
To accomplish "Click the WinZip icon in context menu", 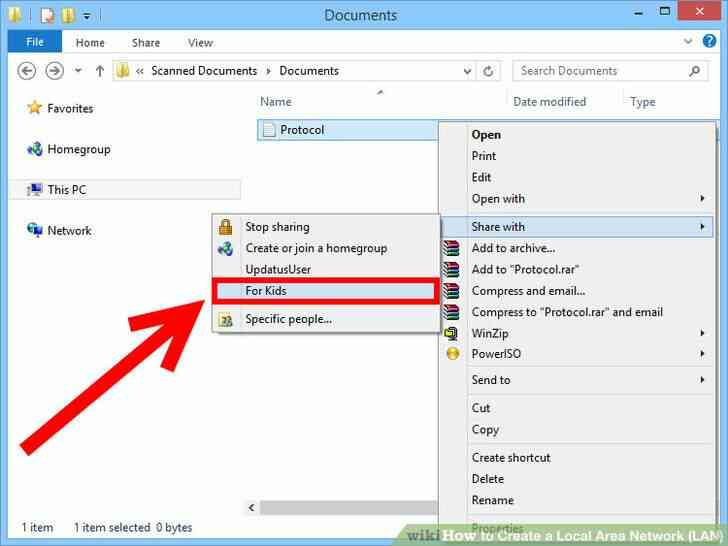I will pos(451,333).
